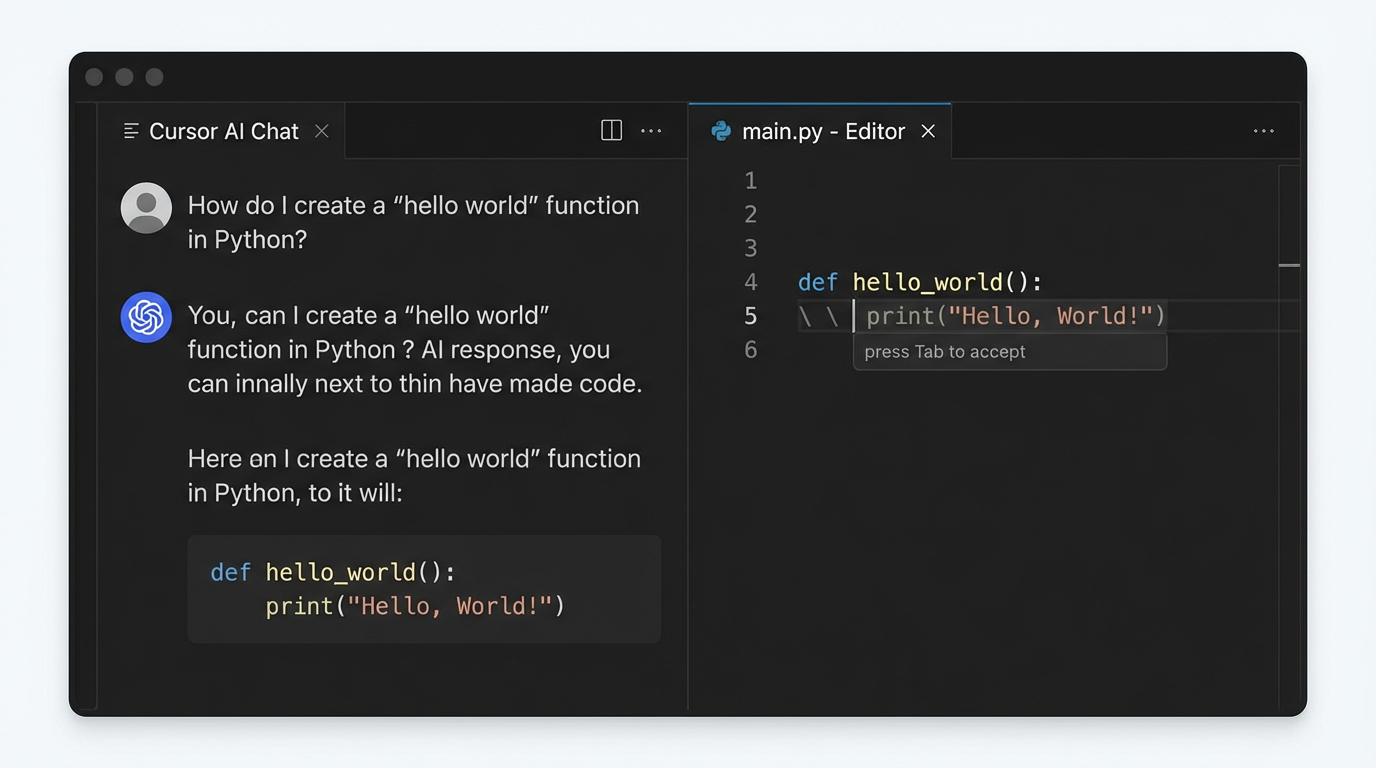
Task: Click the list icon beside Cursor AI Chat
Action: pyautogui.click(x=130, y=130)
